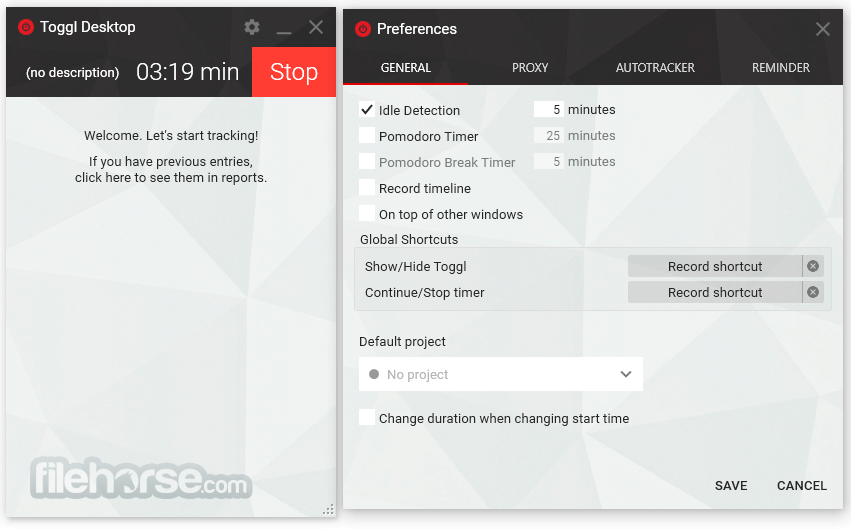This screenshot has height=529, width=851.
Task: Expand the No project chevron arrow
Action: (626, 374)
